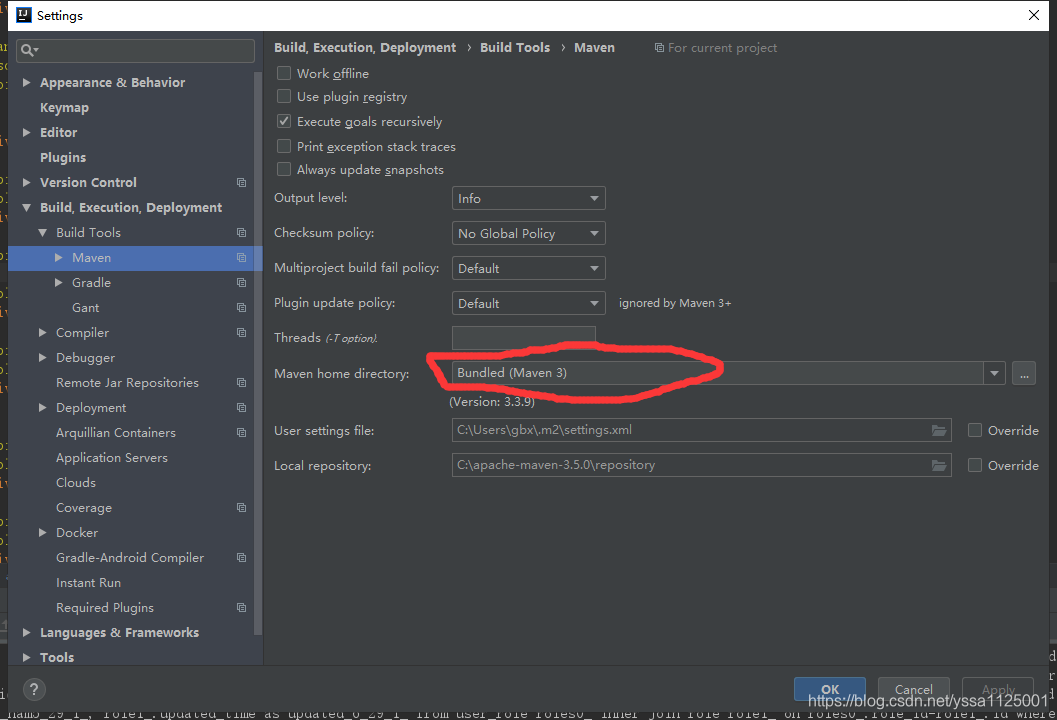Click the project-level icon beside Gant
The image size is (1057, 720).
(241, 307)
